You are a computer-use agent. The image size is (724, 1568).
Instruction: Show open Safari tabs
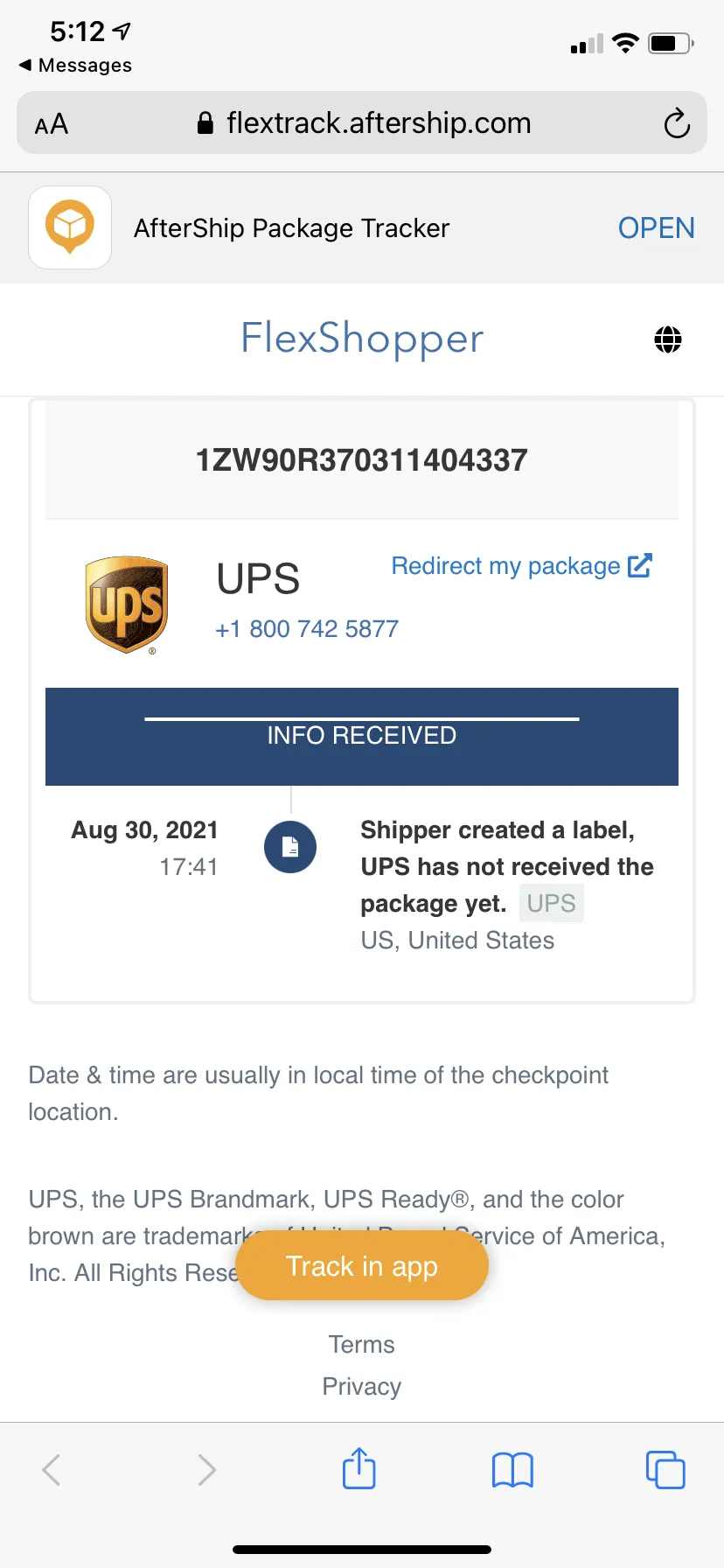pos(665,1469)
